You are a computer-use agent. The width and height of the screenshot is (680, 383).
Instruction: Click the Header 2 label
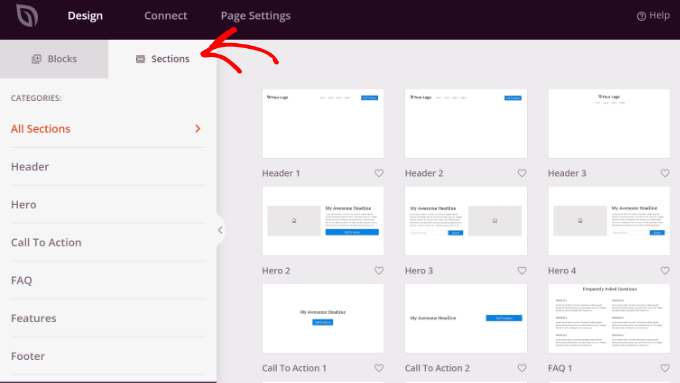[x=424, y=173]
